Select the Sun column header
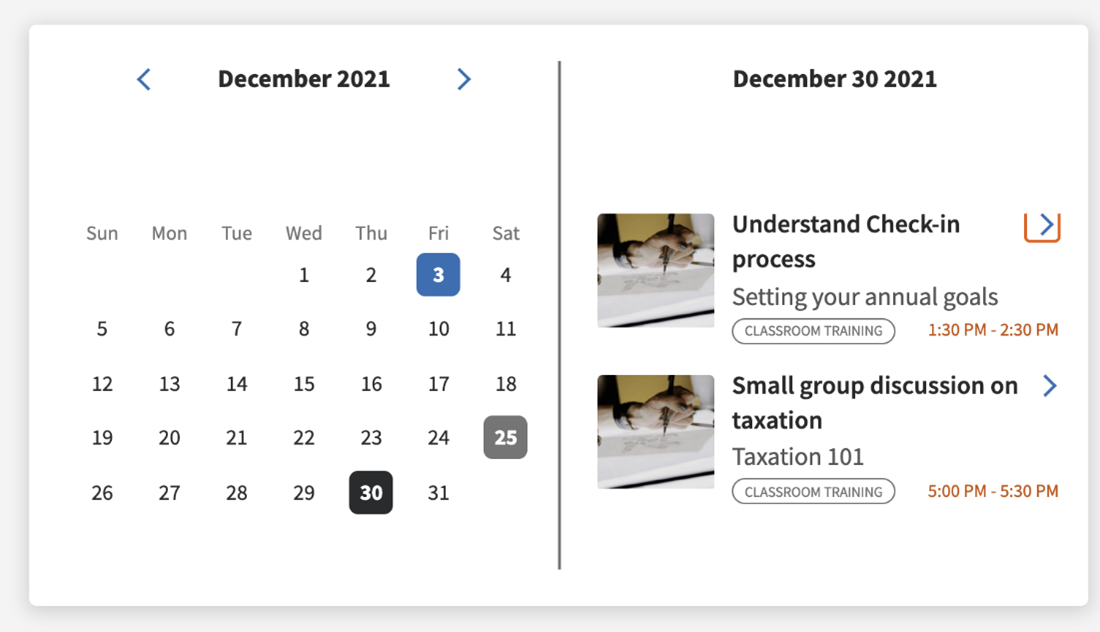This screenshot has width=1100, height=632. pyautogui.click(x=102, y=233)
